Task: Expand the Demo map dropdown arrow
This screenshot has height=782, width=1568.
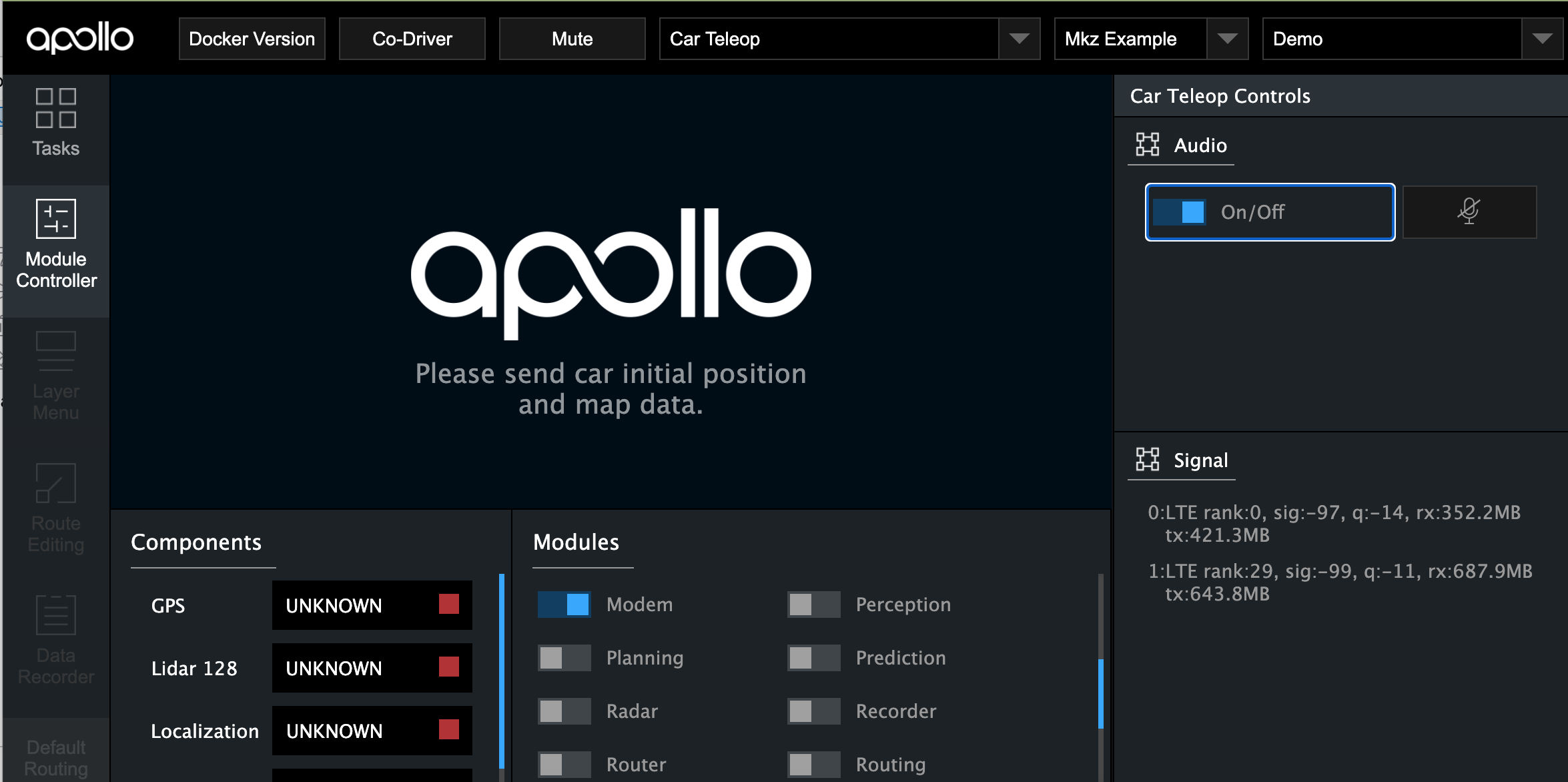Action: (1542, 39)
